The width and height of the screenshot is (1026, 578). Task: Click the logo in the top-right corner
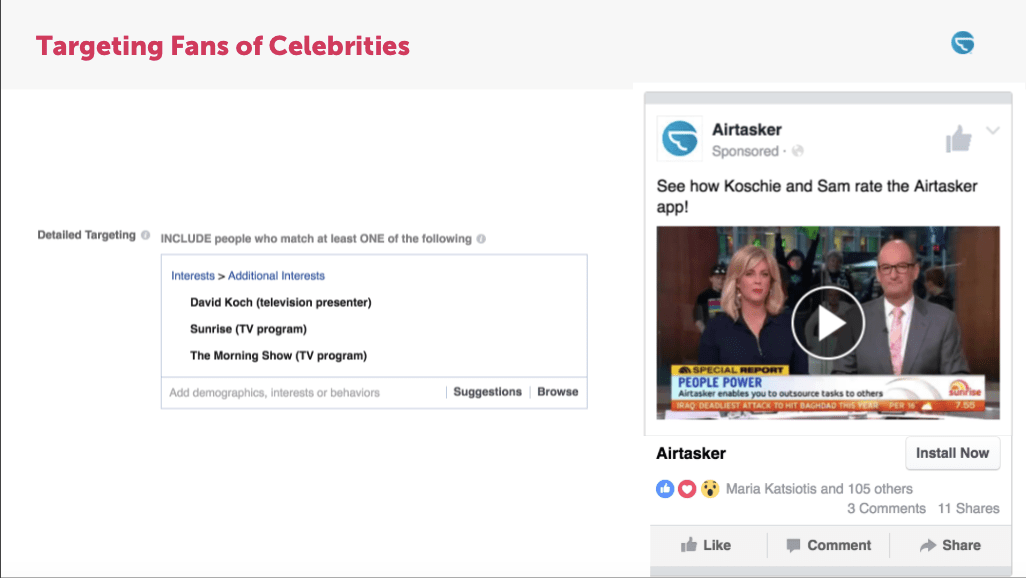[962, 43]
